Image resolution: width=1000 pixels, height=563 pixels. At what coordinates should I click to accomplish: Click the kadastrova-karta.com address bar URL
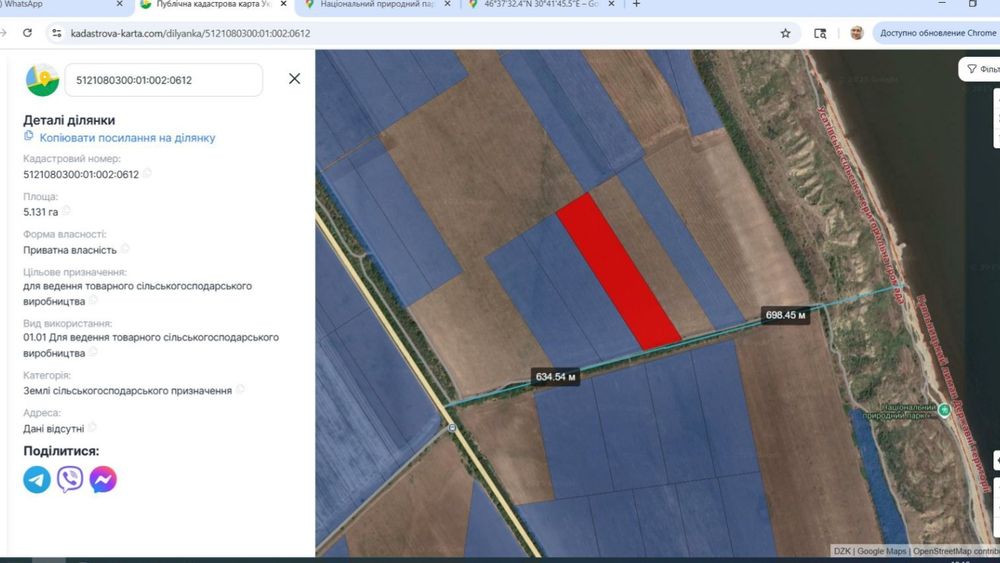(190, 33)
